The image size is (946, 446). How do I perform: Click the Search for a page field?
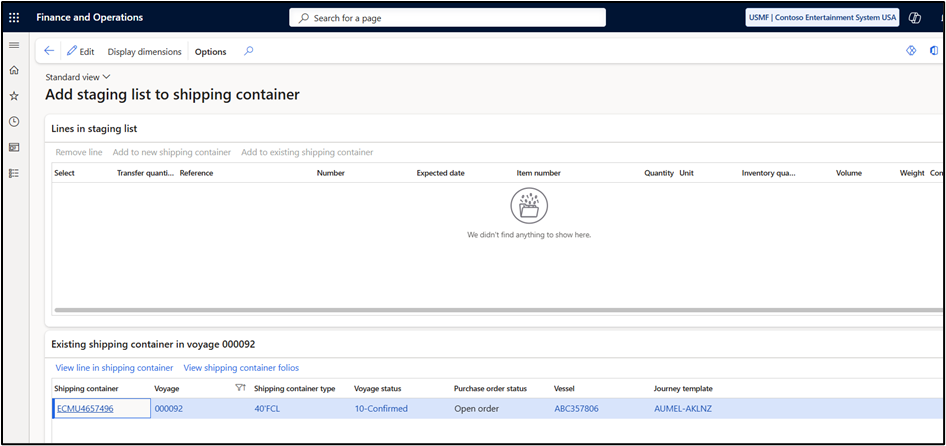tap(447, 18)
